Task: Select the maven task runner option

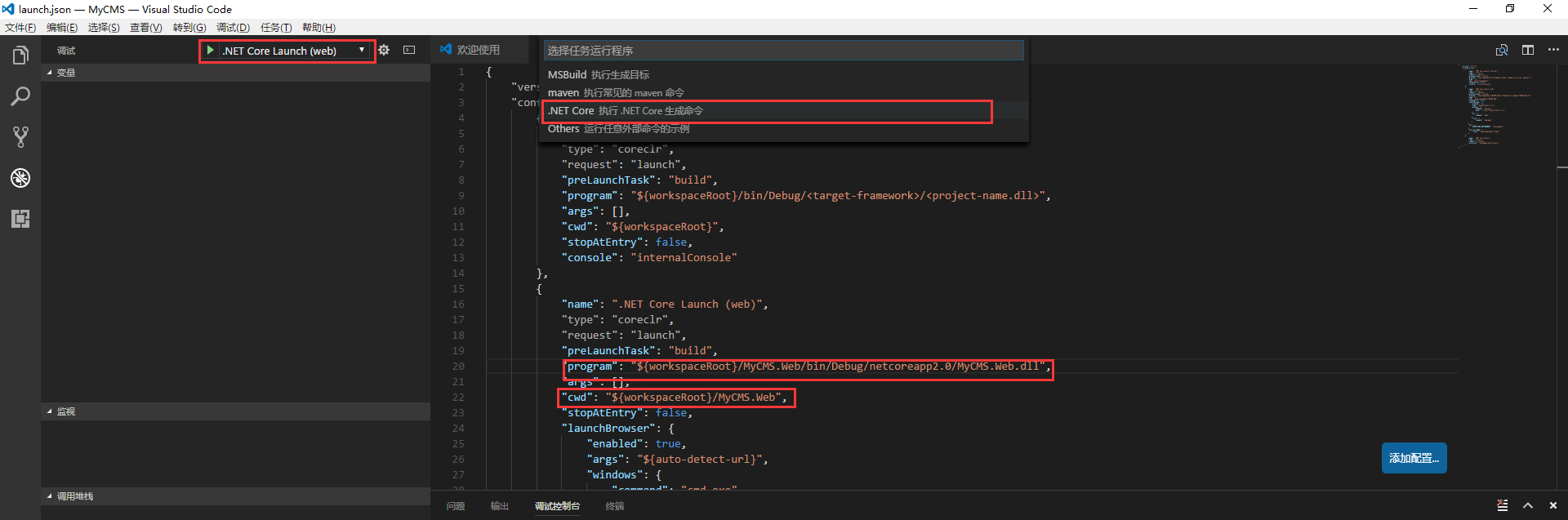Action: point(784,93)
